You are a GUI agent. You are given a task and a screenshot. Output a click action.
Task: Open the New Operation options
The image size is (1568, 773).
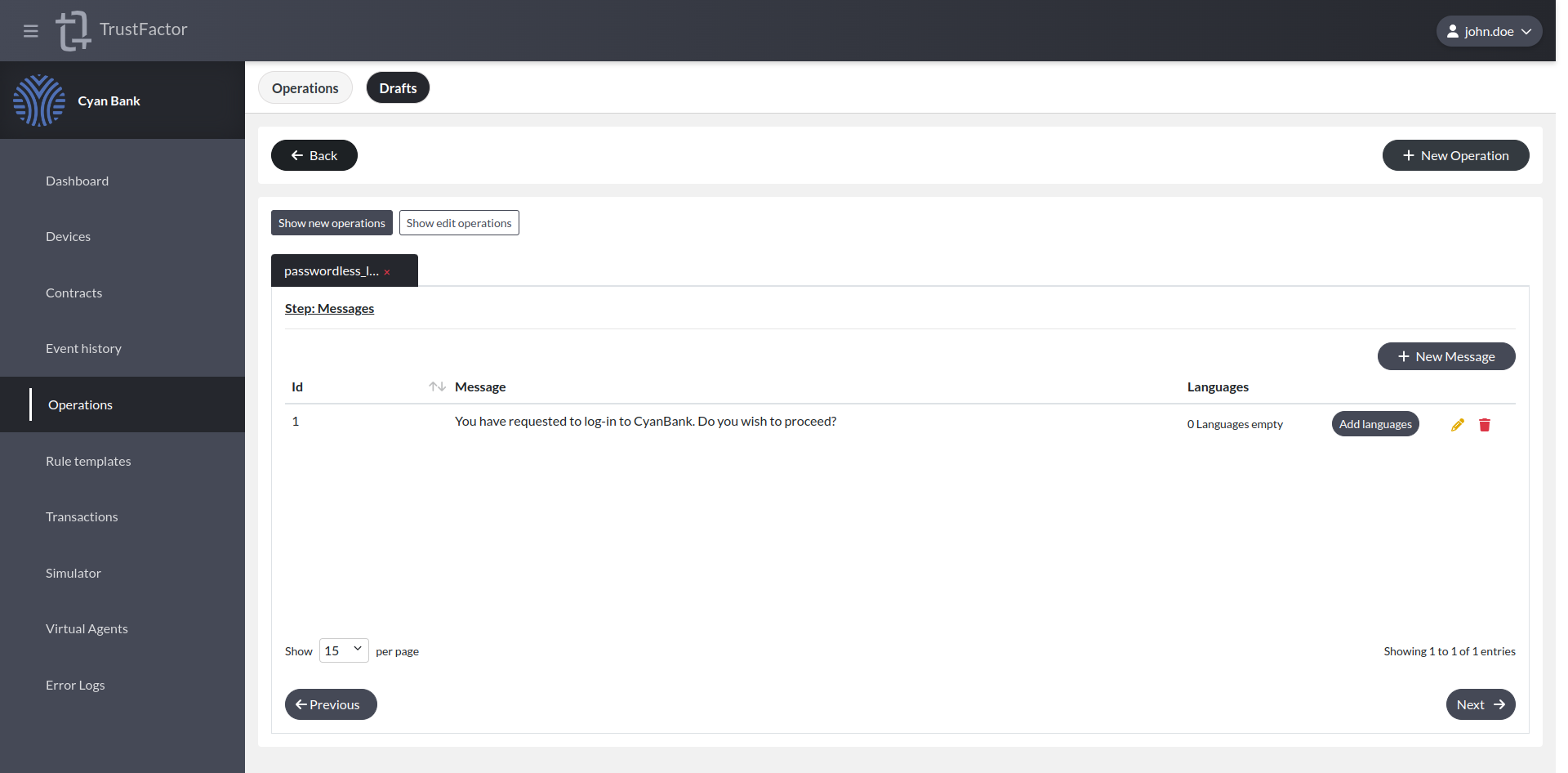(x=1455, y=155)
